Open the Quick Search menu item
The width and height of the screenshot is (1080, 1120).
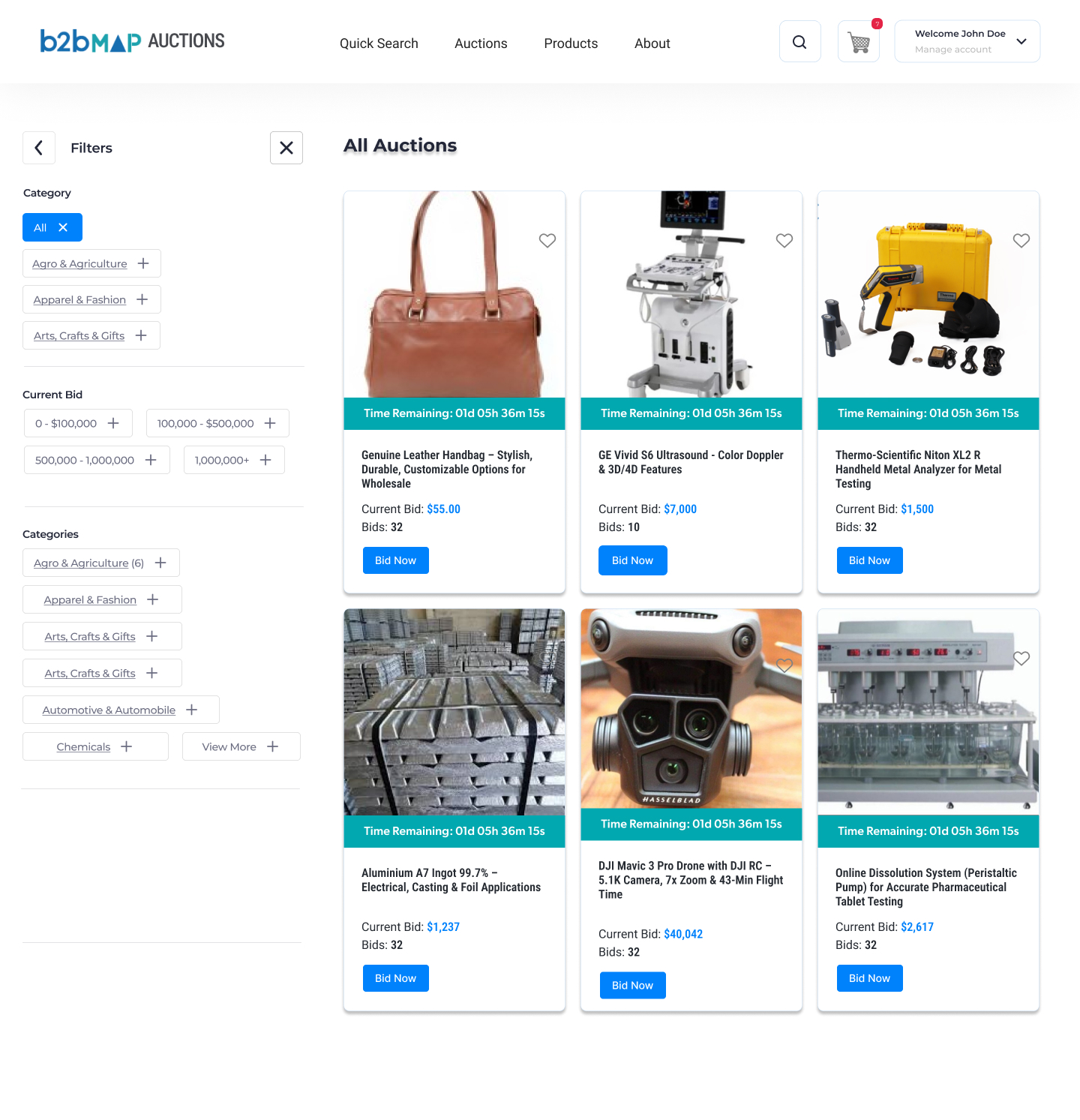(379, 44)
